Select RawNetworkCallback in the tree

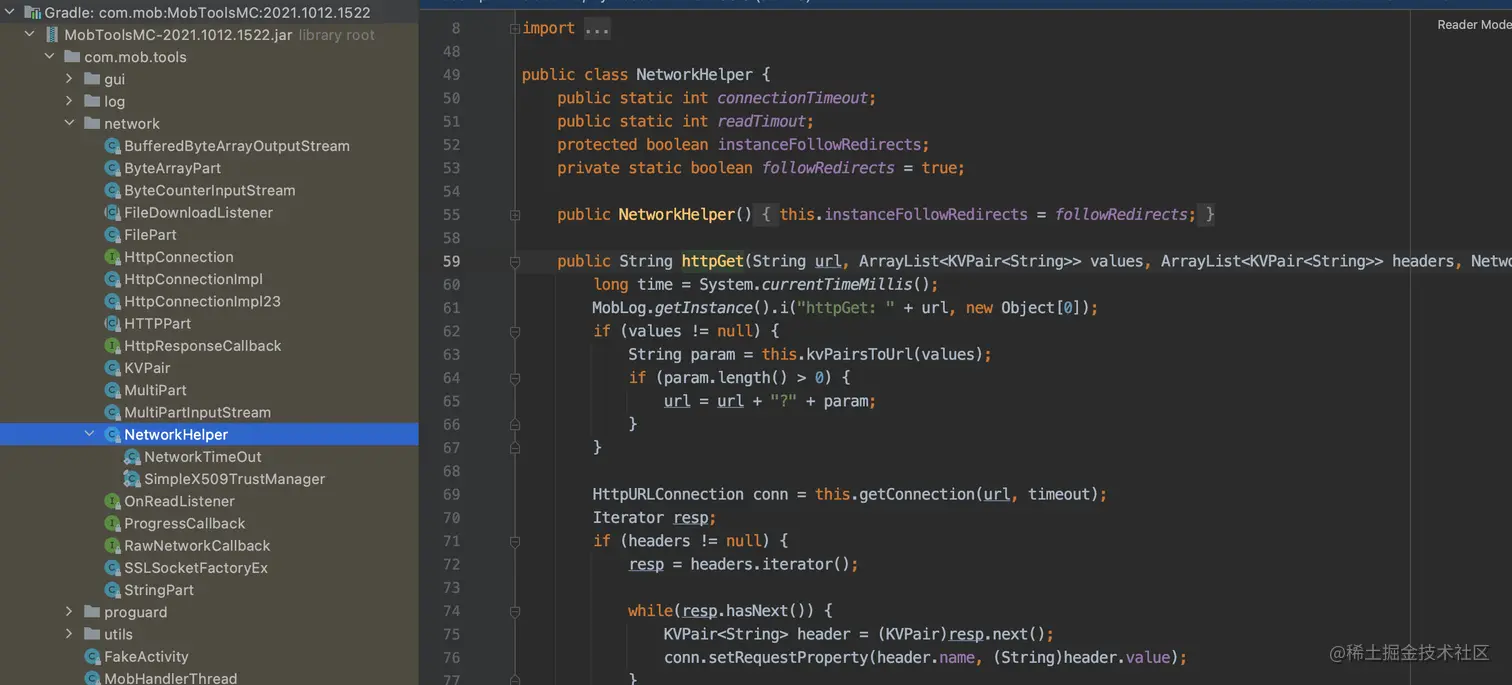click(197, 546)
